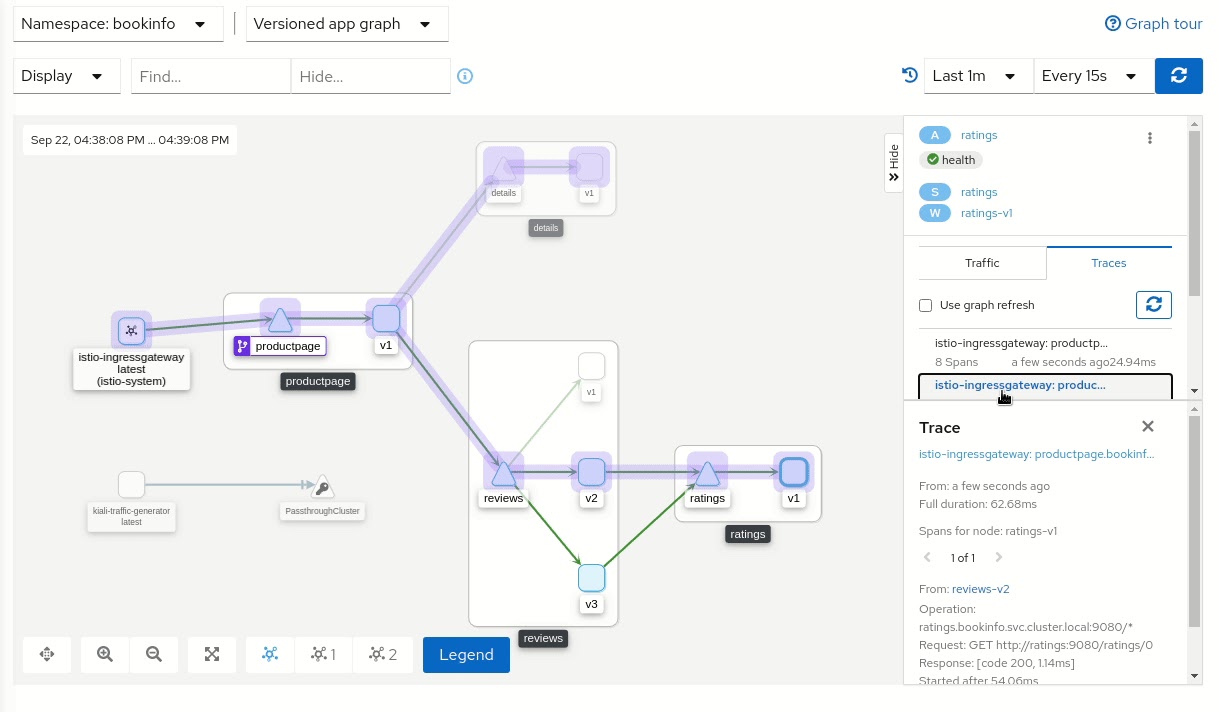This screenshot has width=1219, height=712.
Task: Select graph layout style 1
Action: point(323,654)
